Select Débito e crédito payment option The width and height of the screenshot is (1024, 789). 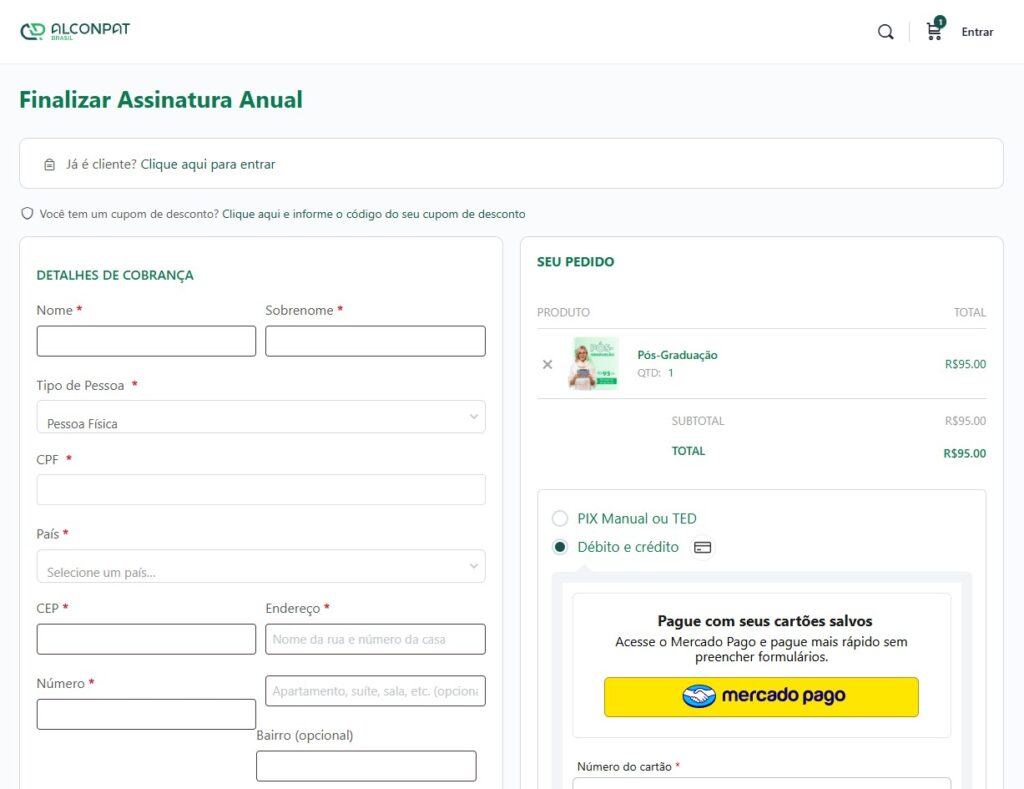coord(560,547)
